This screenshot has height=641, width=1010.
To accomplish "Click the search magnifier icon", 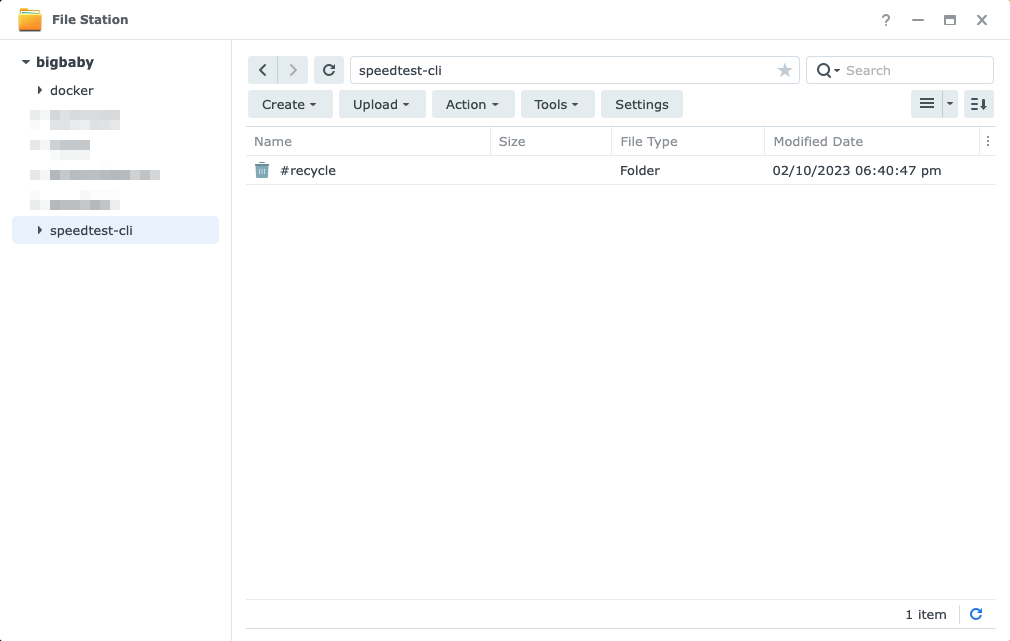I will click(x=824, y=71).
